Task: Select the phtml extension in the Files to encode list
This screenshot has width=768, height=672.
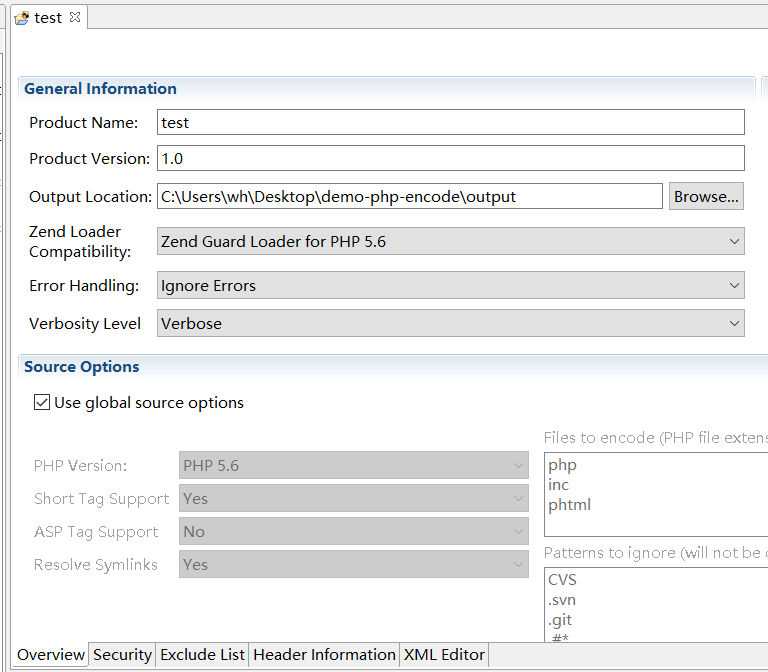Action: coord(570,504)
